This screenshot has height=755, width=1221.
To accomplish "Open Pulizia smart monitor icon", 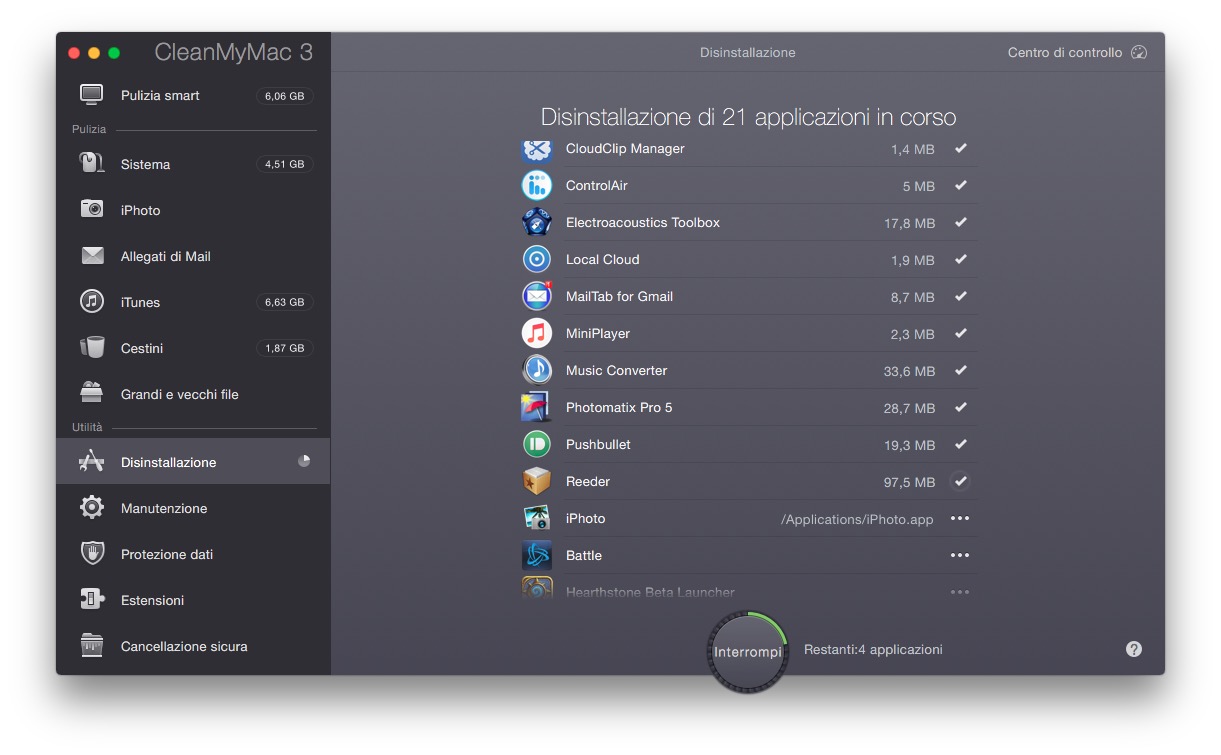I will click(92, 95).
